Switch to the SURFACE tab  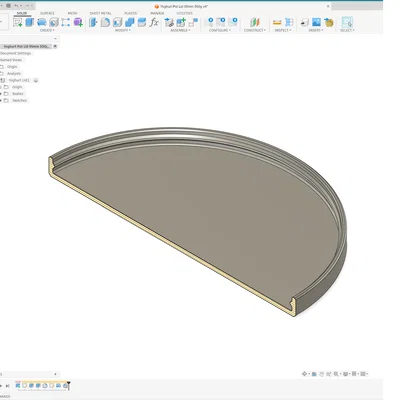click(47, 13)
